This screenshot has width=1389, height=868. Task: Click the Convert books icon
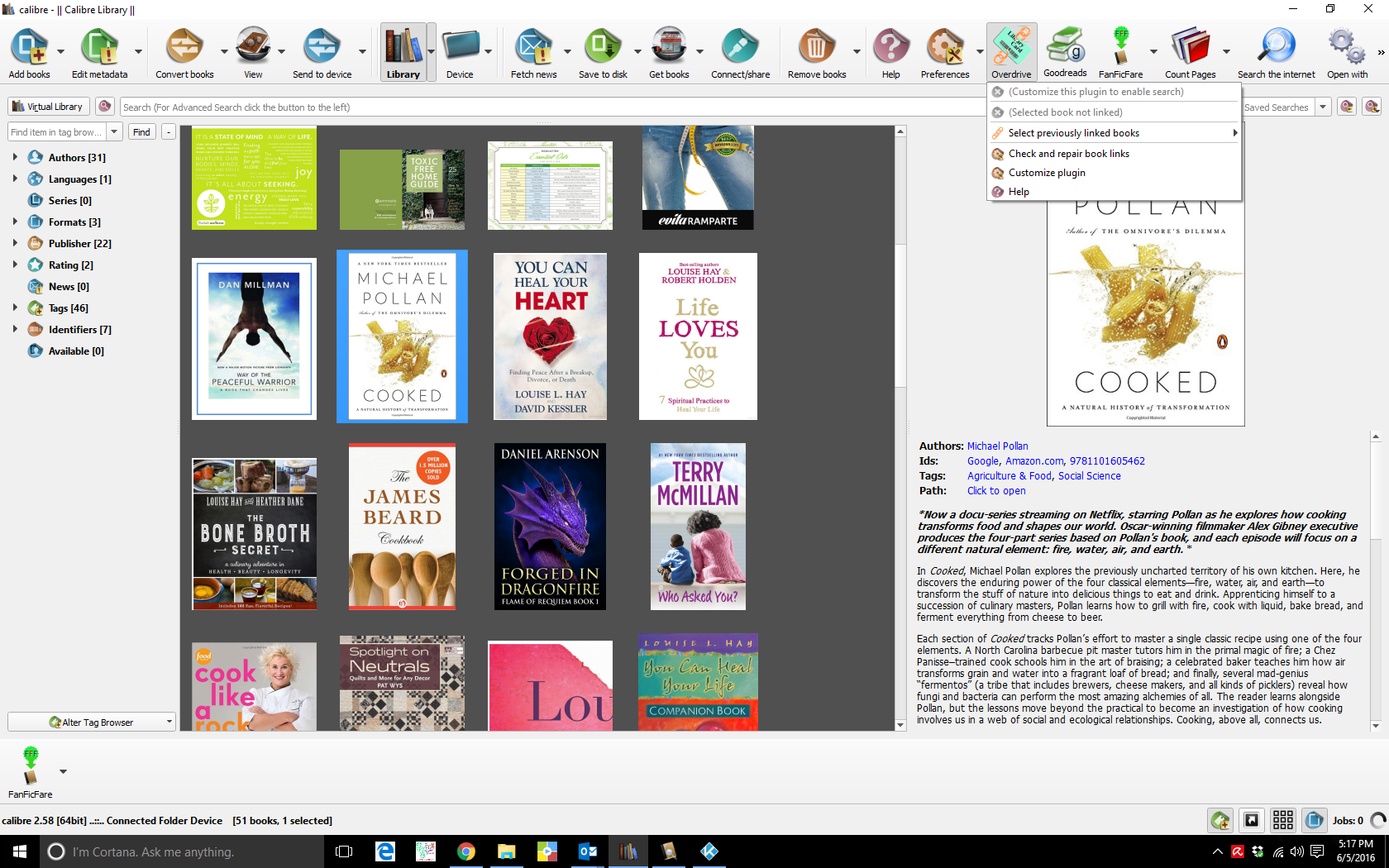click(x=184, y=46)
